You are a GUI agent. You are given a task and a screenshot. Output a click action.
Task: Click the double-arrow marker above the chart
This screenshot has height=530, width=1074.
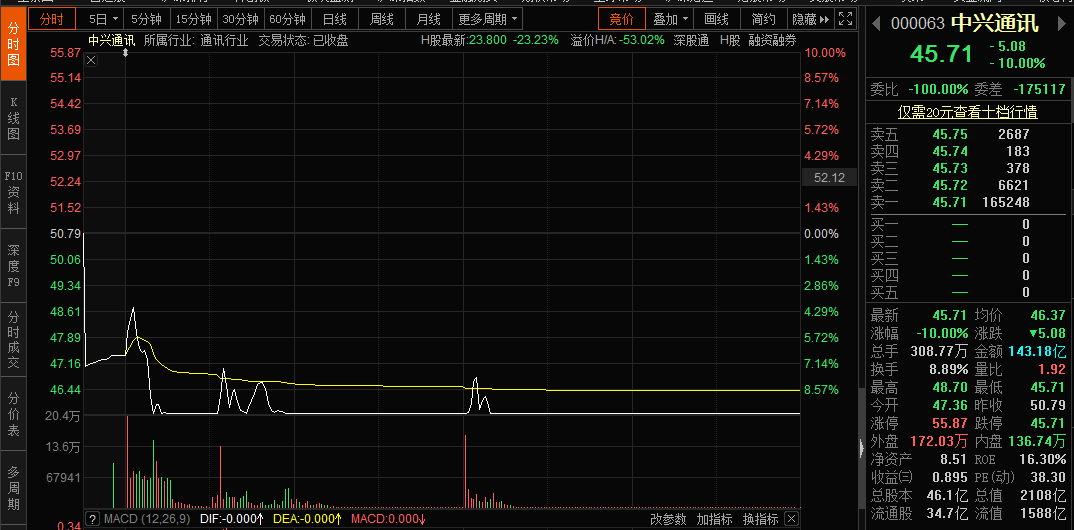[125, 52]
